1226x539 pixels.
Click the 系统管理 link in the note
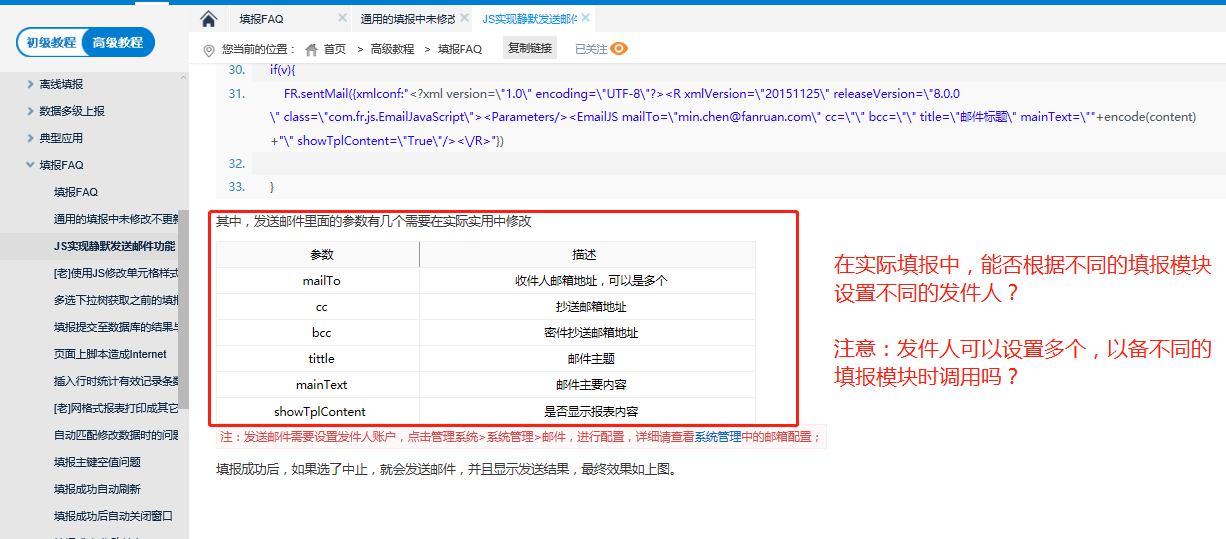(x=717, y=438)
